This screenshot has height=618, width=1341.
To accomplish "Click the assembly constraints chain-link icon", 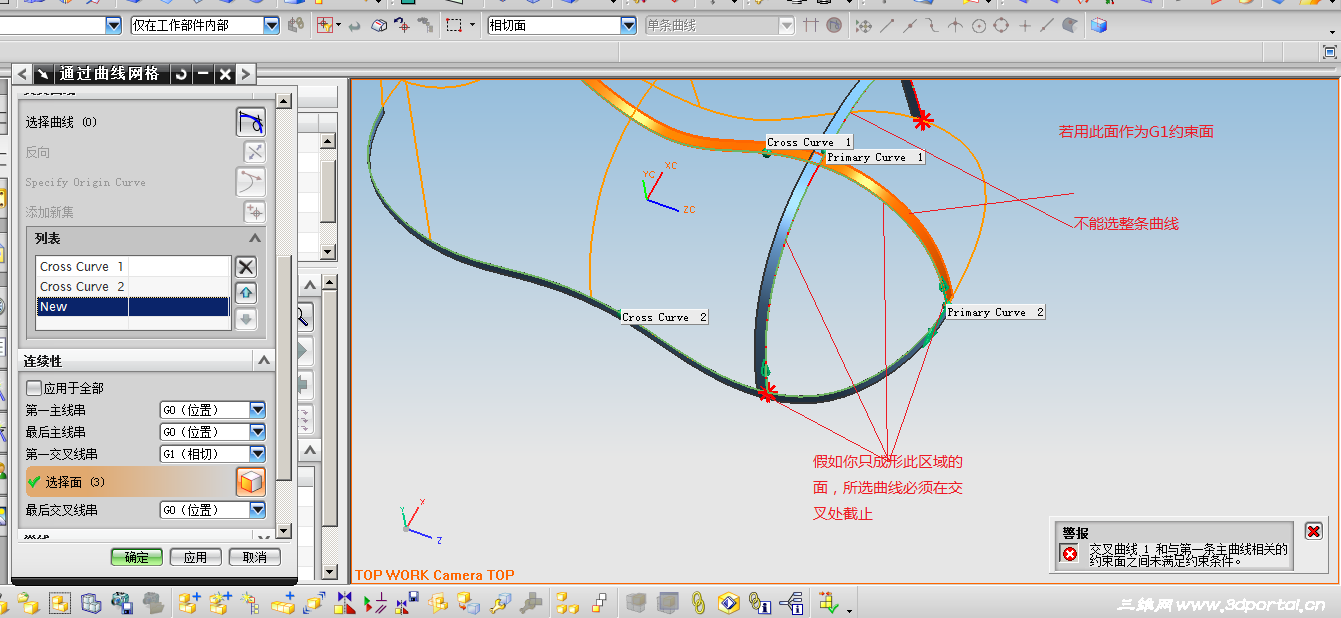I will 699,603.
